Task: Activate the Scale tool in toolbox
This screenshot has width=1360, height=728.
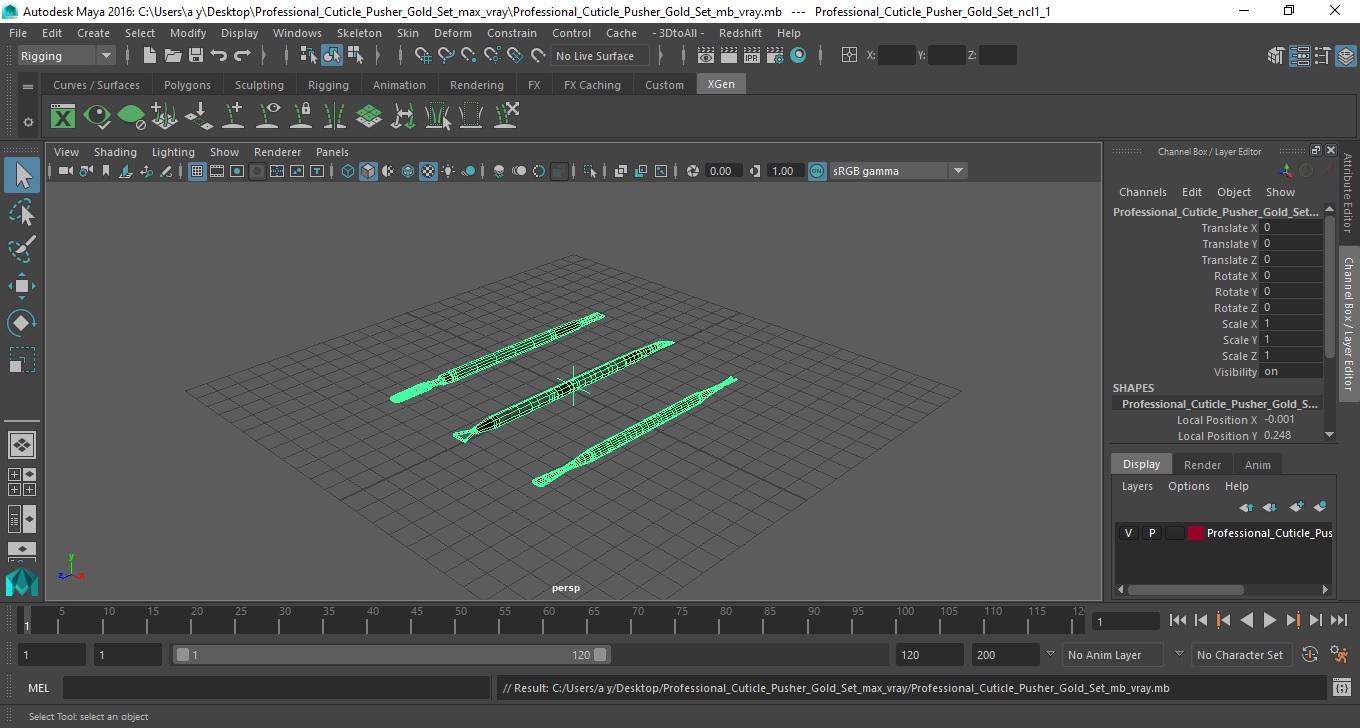Action: [x=22, y=359]
